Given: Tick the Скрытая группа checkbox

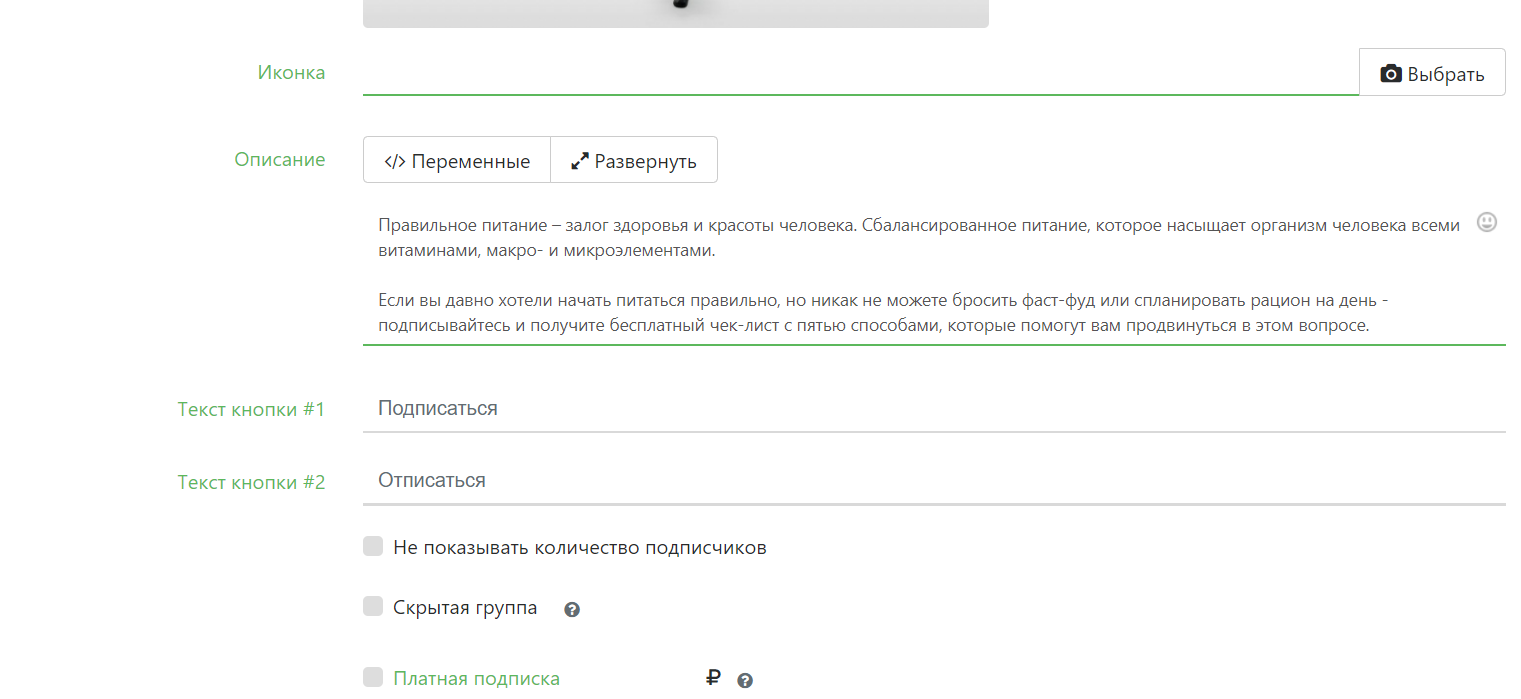Looking at the screenshot, I should [373, 606].
